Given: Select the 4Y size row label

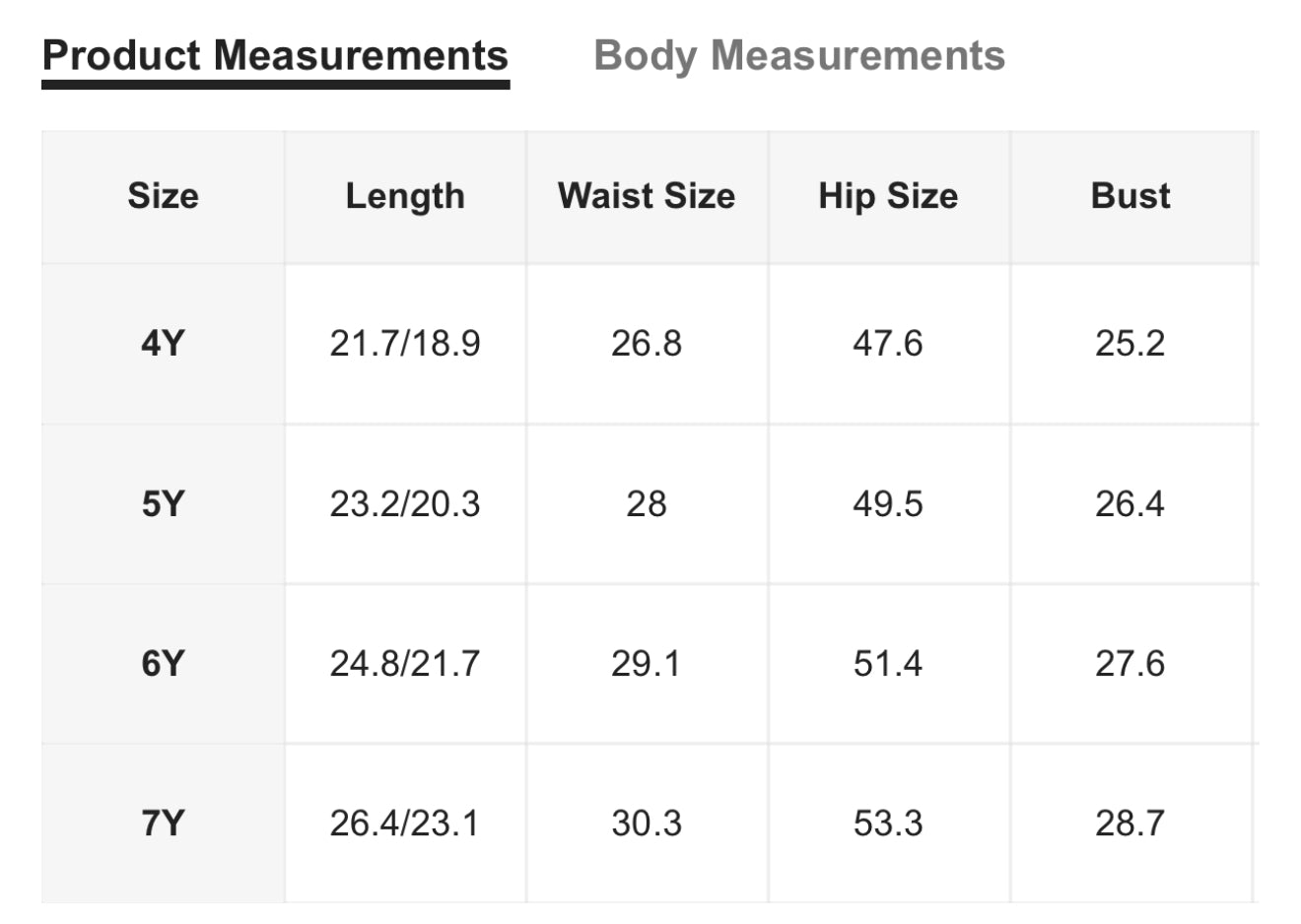Looking at the screenshot, I should (163, 344).
